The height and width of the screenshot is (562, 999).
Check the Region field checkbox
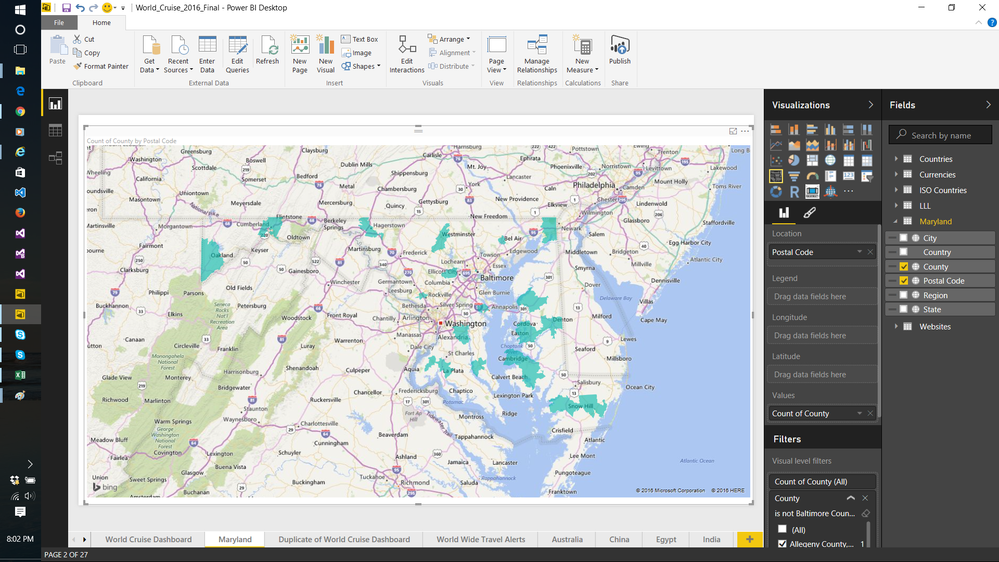point(903,295)
